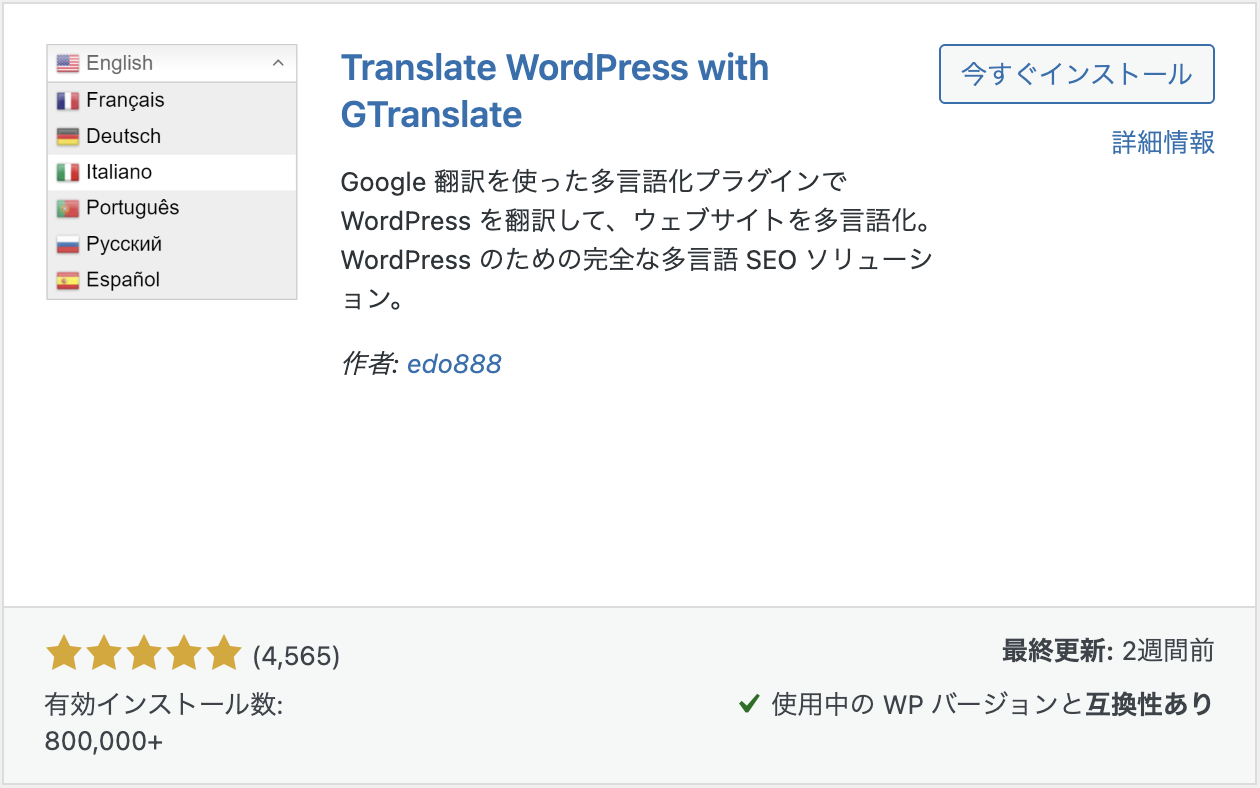This screenshot has height=788, width=1260.
Task: Choose Русский from the language list
Action: pos(172,244)
